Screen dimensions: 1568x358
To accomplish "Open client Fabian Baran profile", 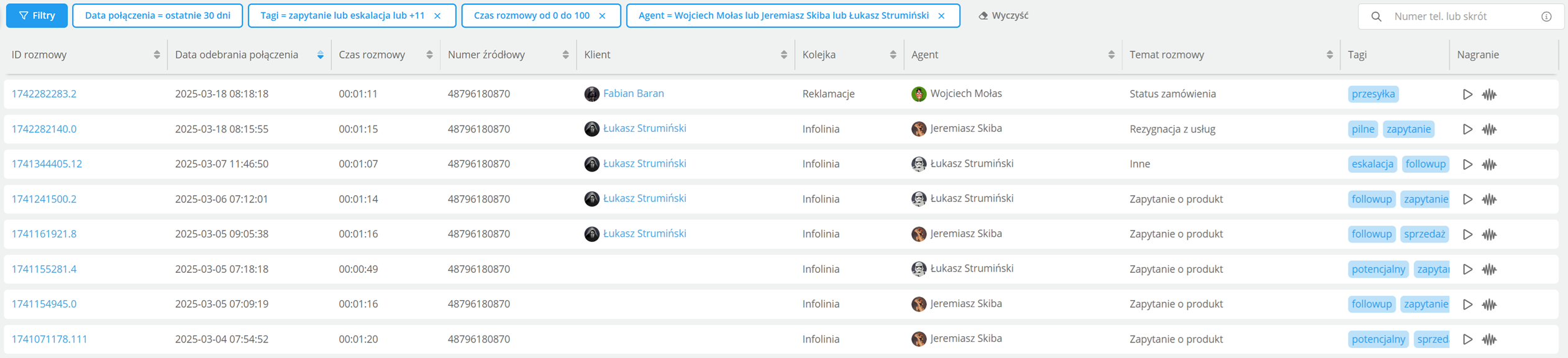I will pyautogui.click(x=633, y=93).
